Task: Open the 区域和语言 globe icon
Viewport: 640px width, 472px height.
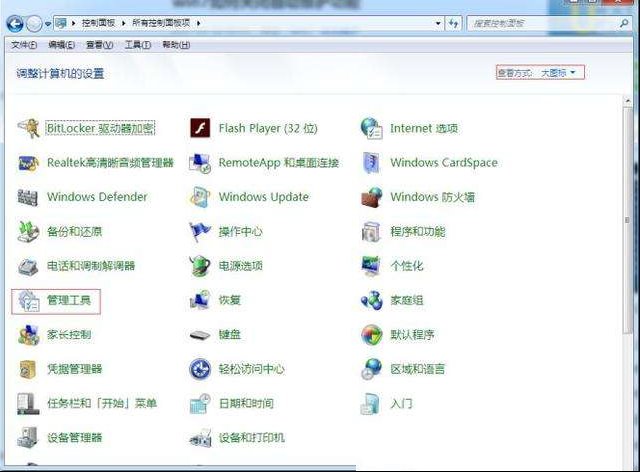Action: click(x=371, y=369)
